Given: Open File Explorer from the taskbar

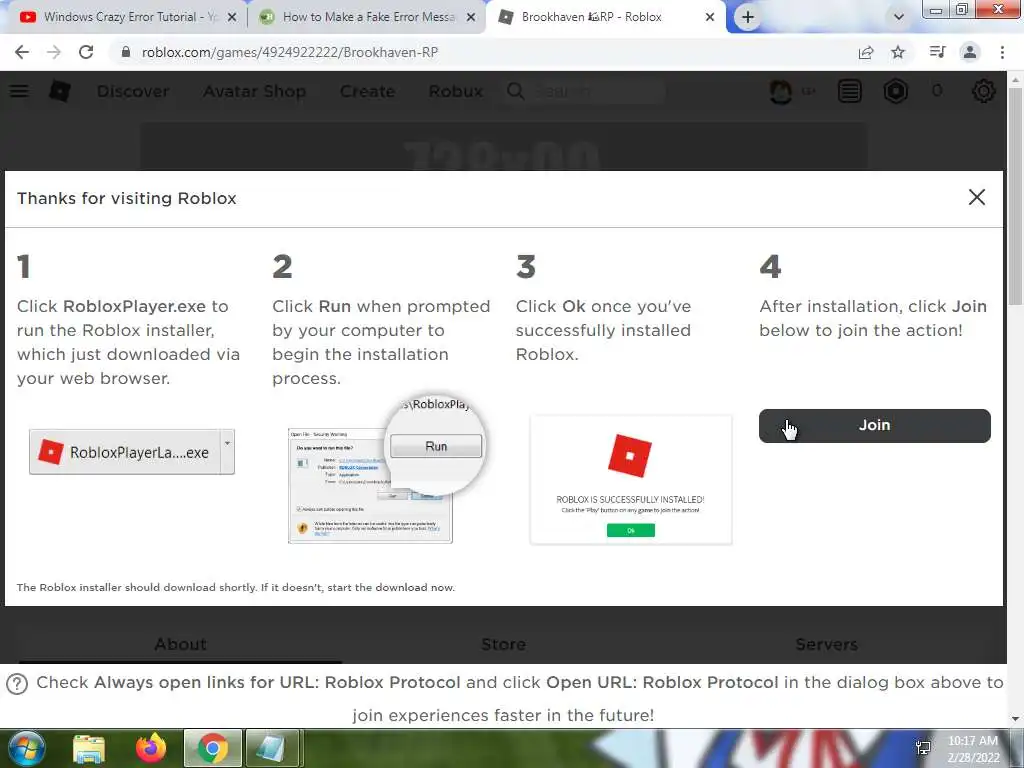Looking at the screenshot, I should tap(89, 748).
